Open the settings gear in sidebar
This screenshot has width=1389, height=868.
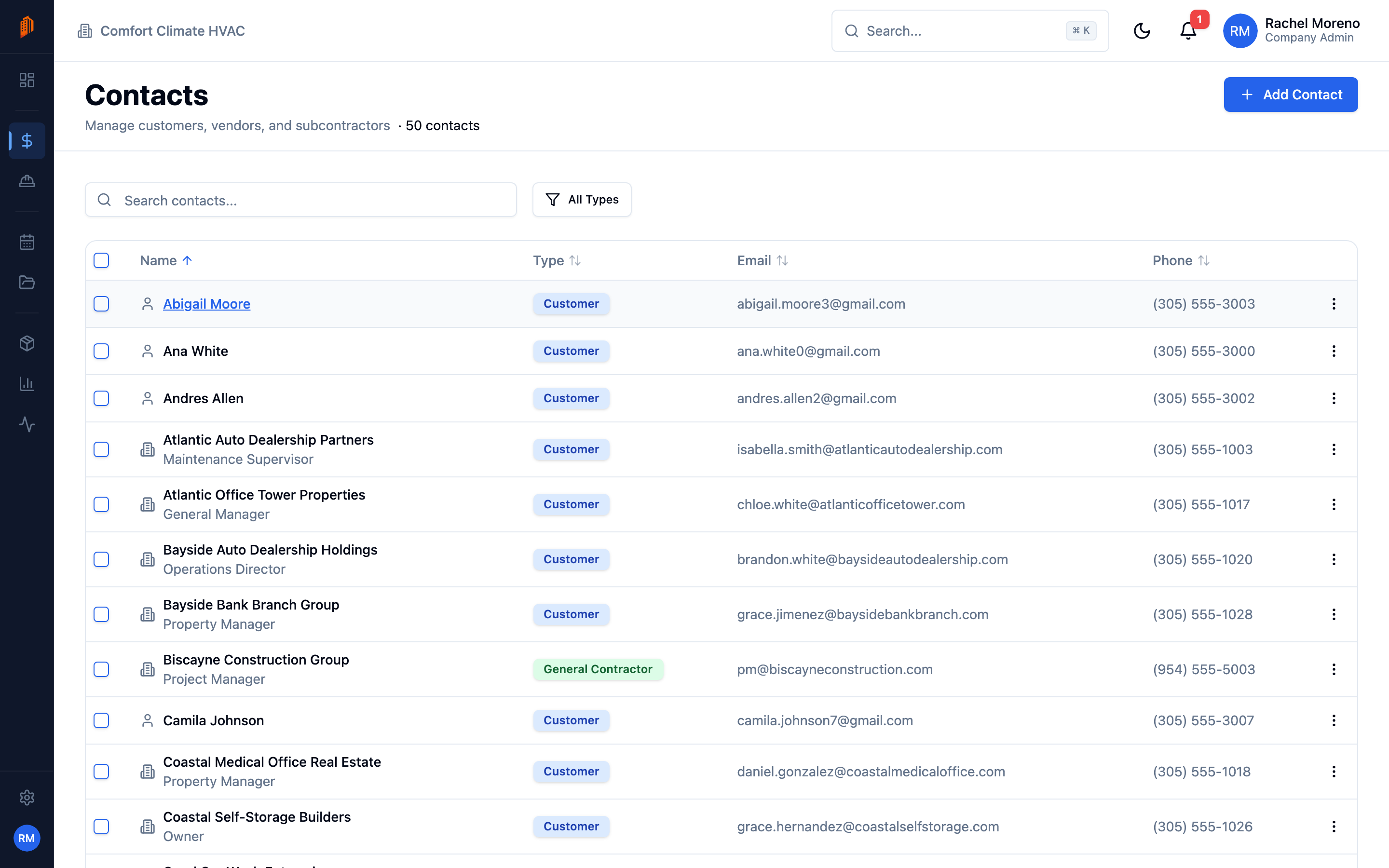pyautogui.click(x=27, y=798)
